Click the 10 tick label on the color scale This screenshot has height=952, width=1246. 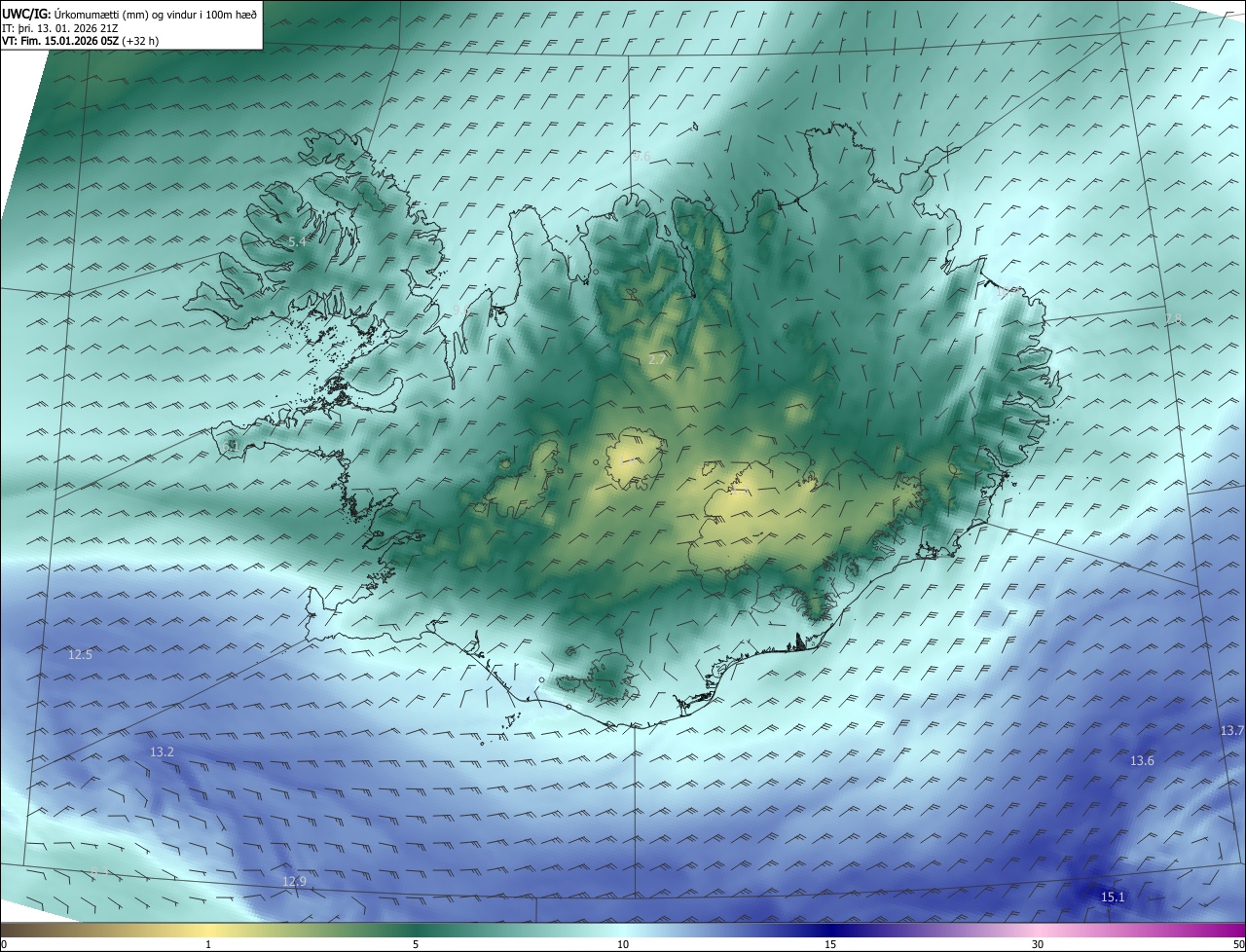[x=623, y=944]
